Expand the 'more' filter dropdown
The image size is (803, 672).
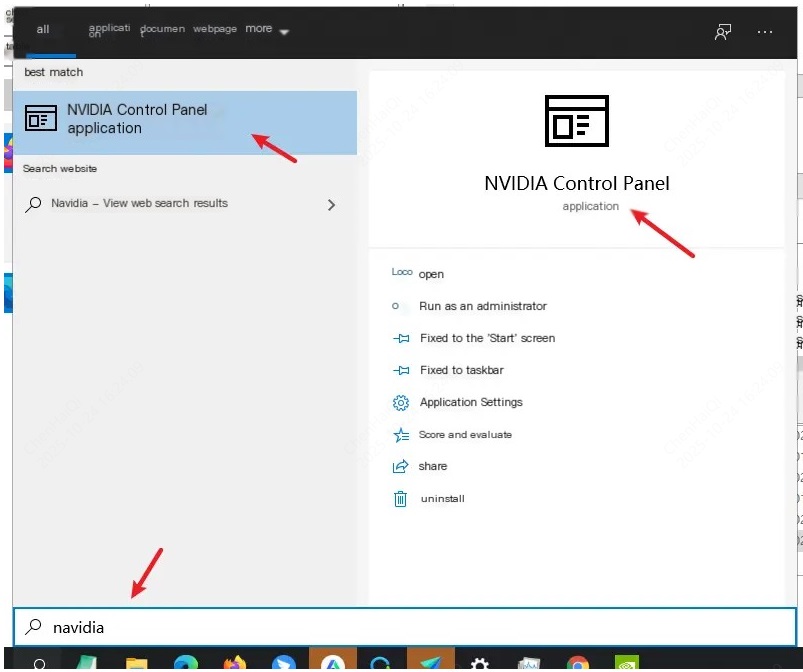click(266, 30)
